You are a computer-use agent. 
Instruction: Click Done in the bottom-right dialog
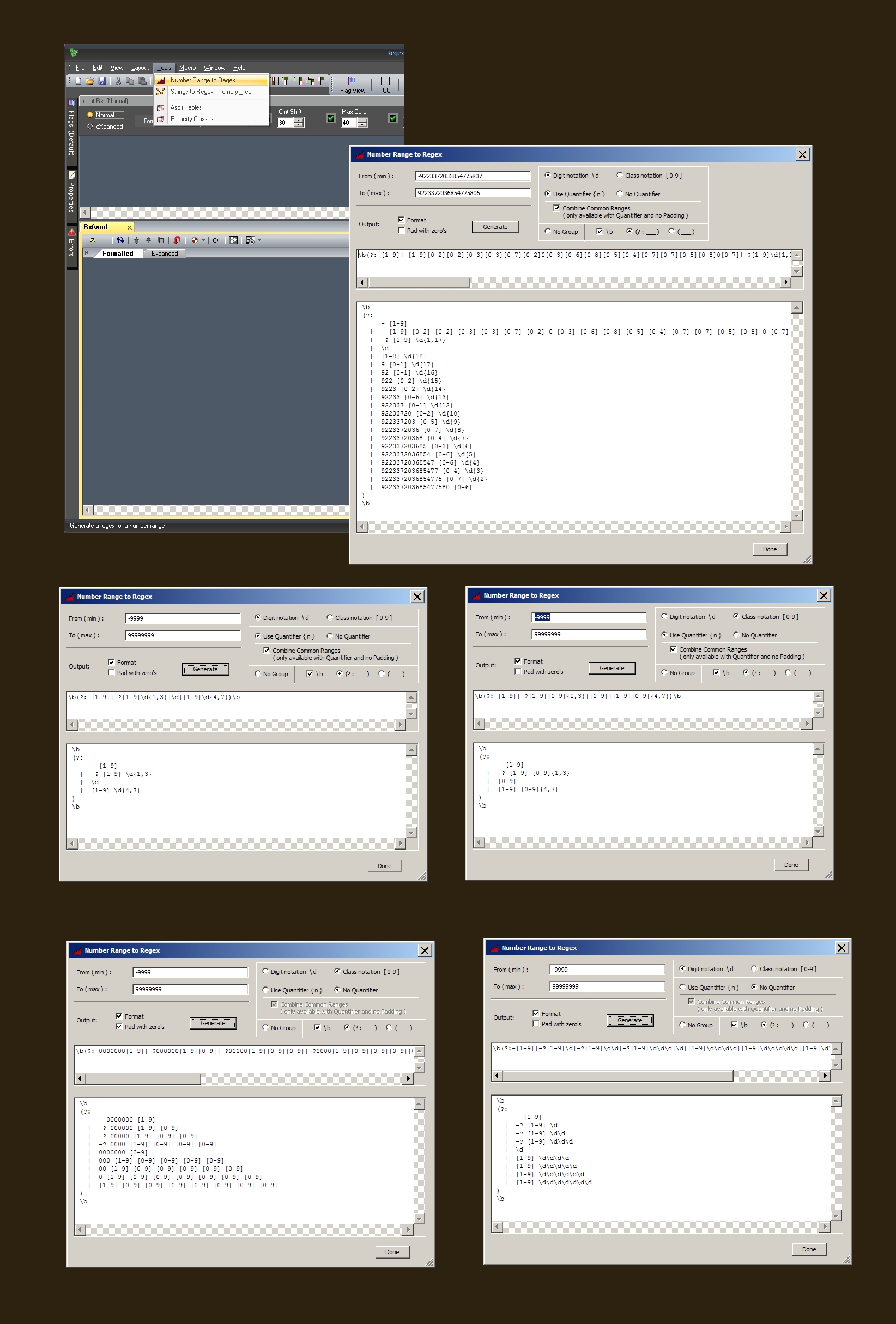tap(809, 1248)
